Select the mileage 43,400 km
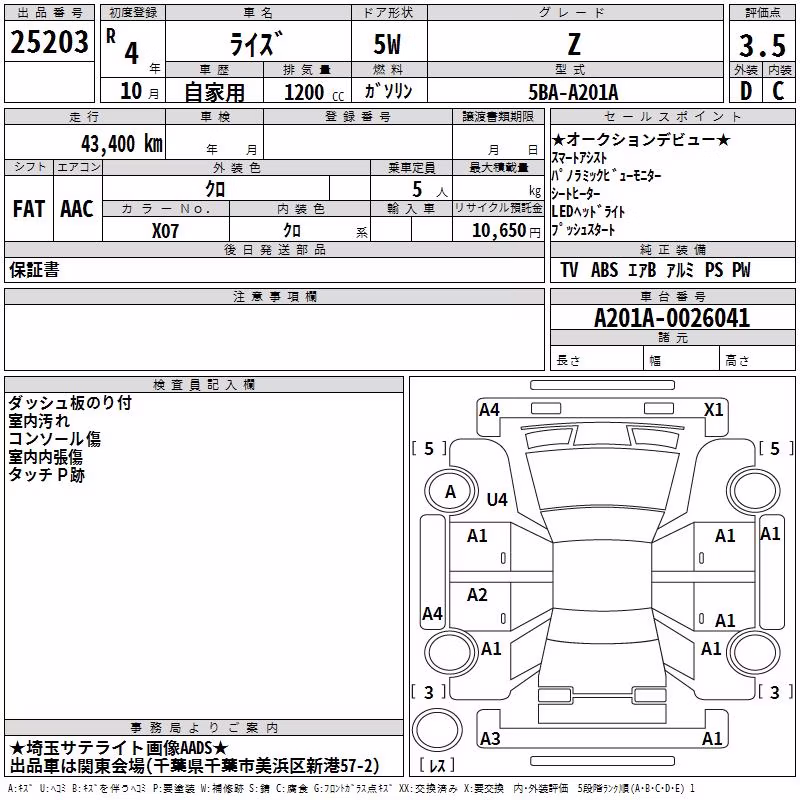This screenshot has width=800, height=800. [x=122, y=144]
